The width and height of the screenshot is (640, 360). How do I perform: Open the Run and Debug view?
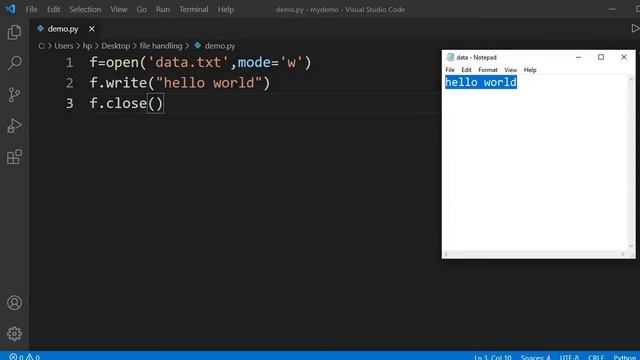click(14, 126)
